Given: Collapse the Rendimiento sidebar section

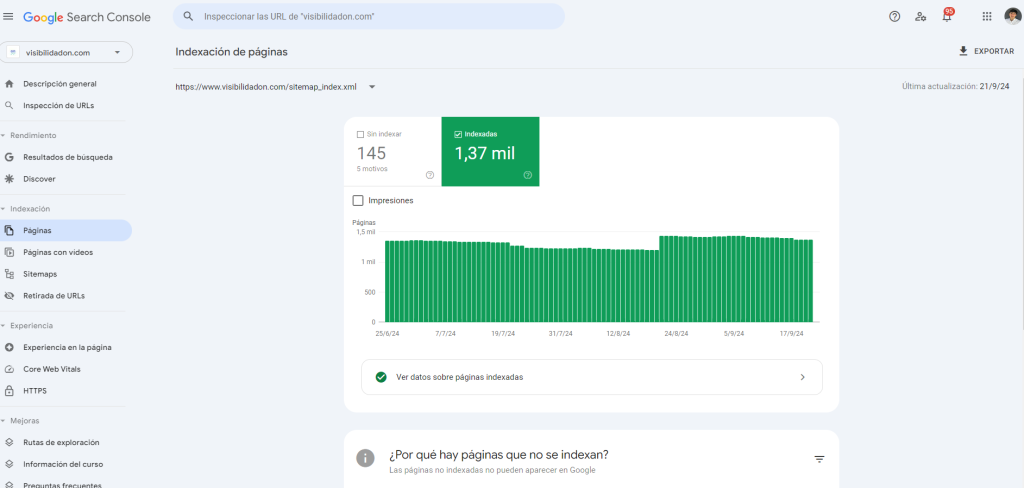Looking at the screenshot, I should click(x=4, y=135).
